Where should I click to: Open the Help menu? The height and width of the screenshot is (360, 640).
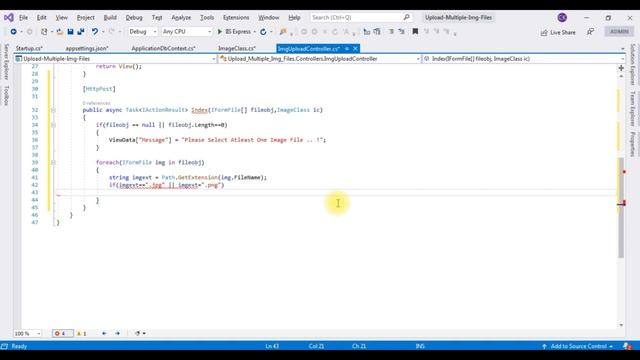pyautogui.click(x=294, y=18)
